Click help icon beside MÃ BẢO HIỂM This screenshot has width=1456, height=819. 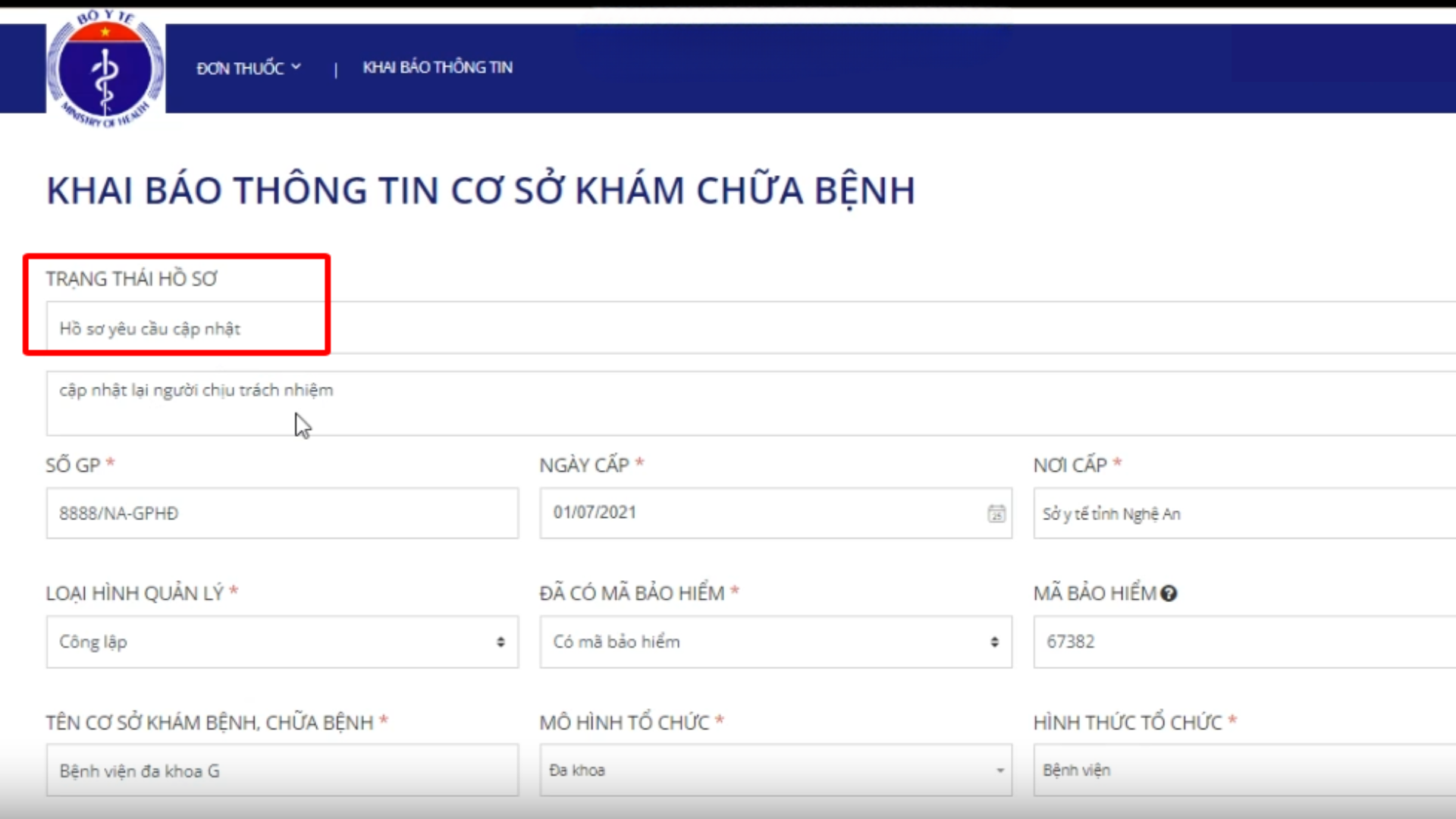coord(1169,594)
